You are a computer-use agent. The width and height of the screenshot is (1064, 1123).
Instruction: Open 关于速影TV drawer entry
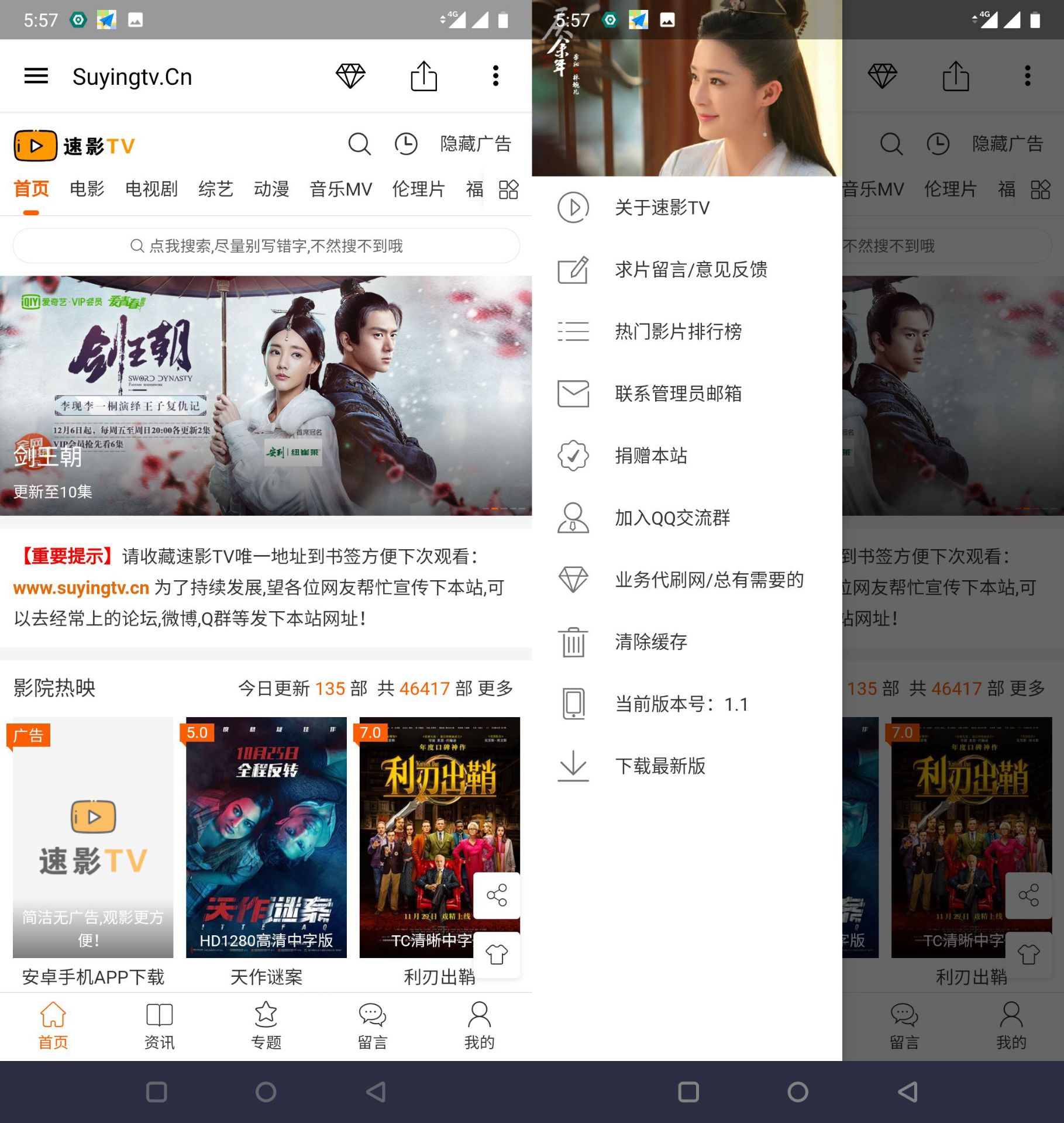pos(687,208)
